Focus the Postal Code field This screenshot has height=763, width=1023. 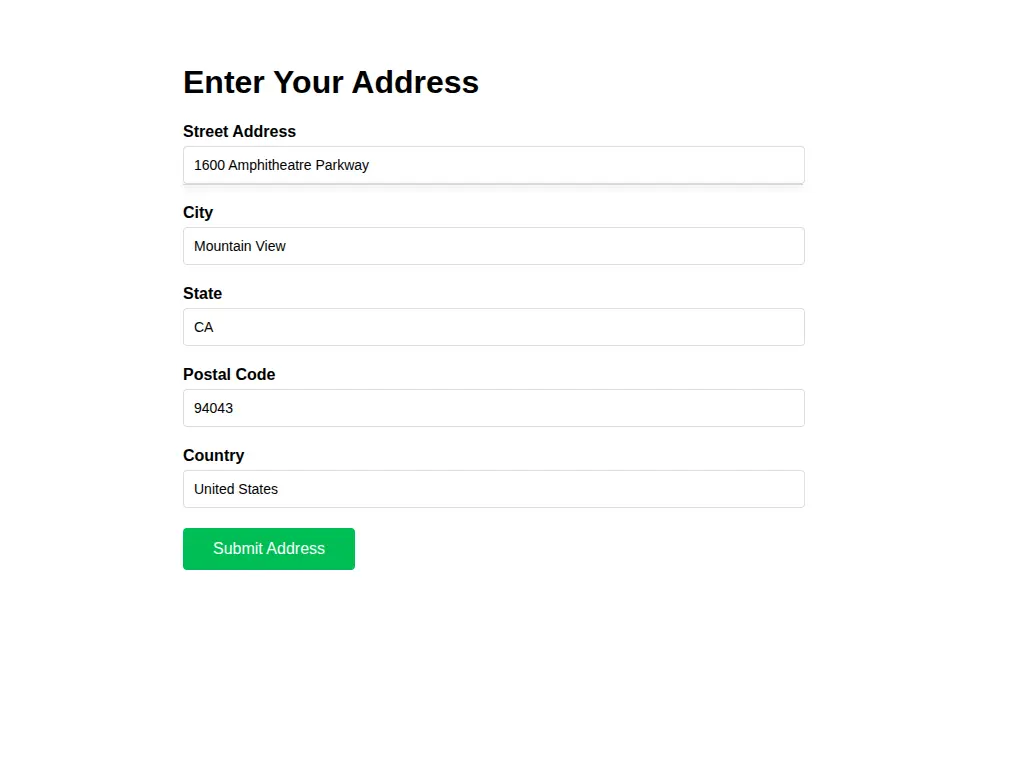[493, 408]
